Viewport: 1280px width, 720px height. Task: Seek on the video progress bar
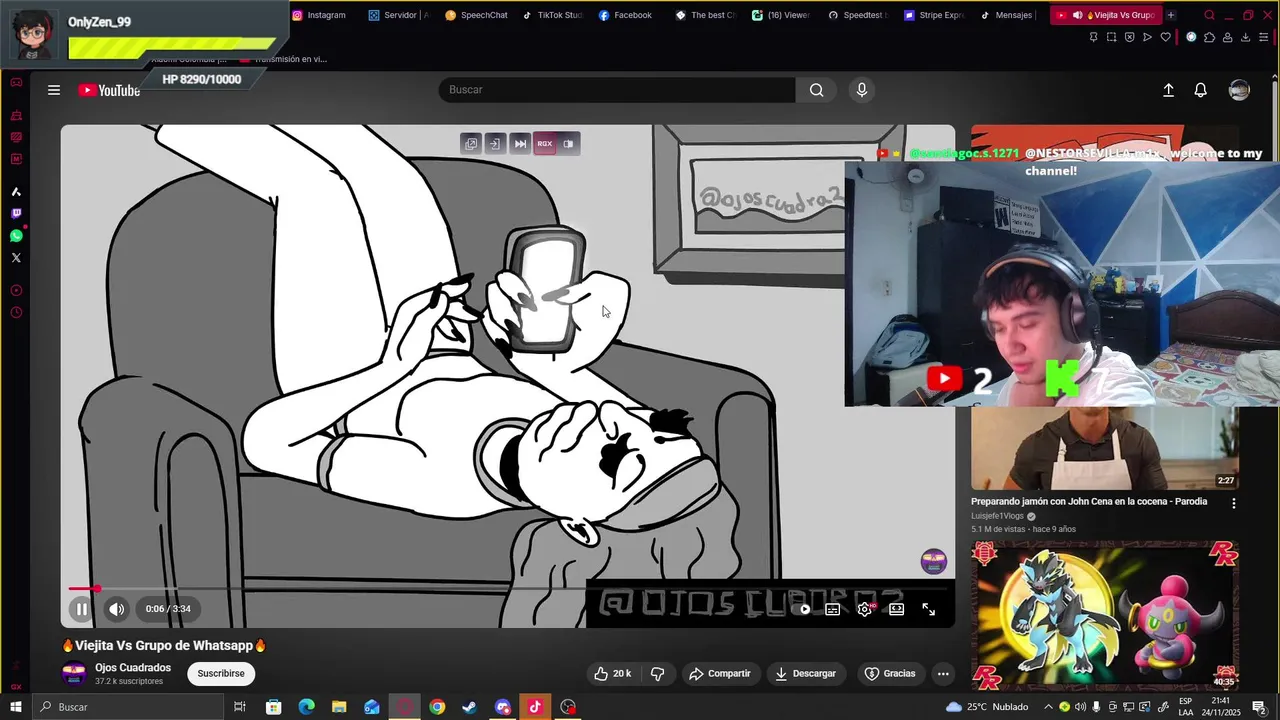[510, 589]
